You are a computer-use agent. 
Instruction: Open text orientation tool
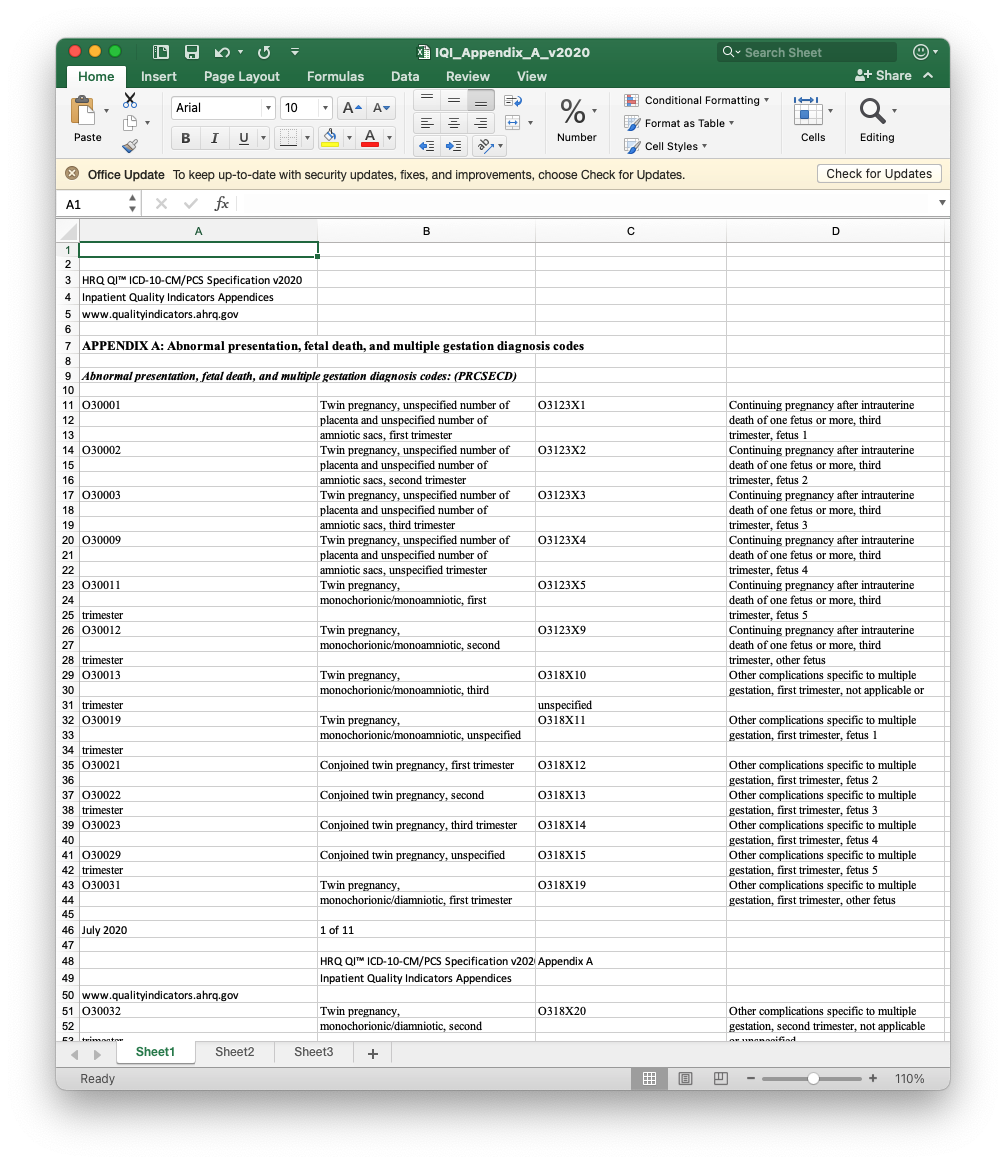click(486, 146)
